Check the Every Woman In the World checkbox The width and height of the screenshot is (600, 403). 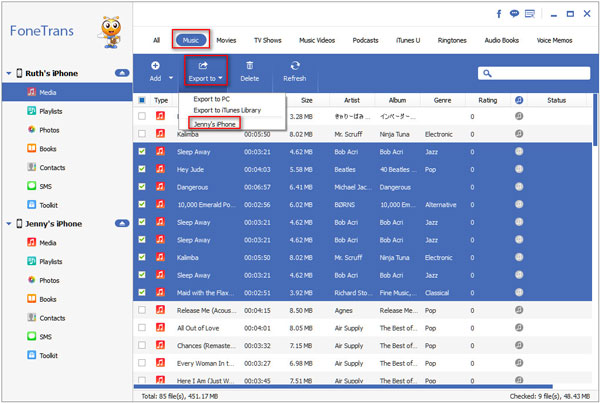[x=142, y=362]
